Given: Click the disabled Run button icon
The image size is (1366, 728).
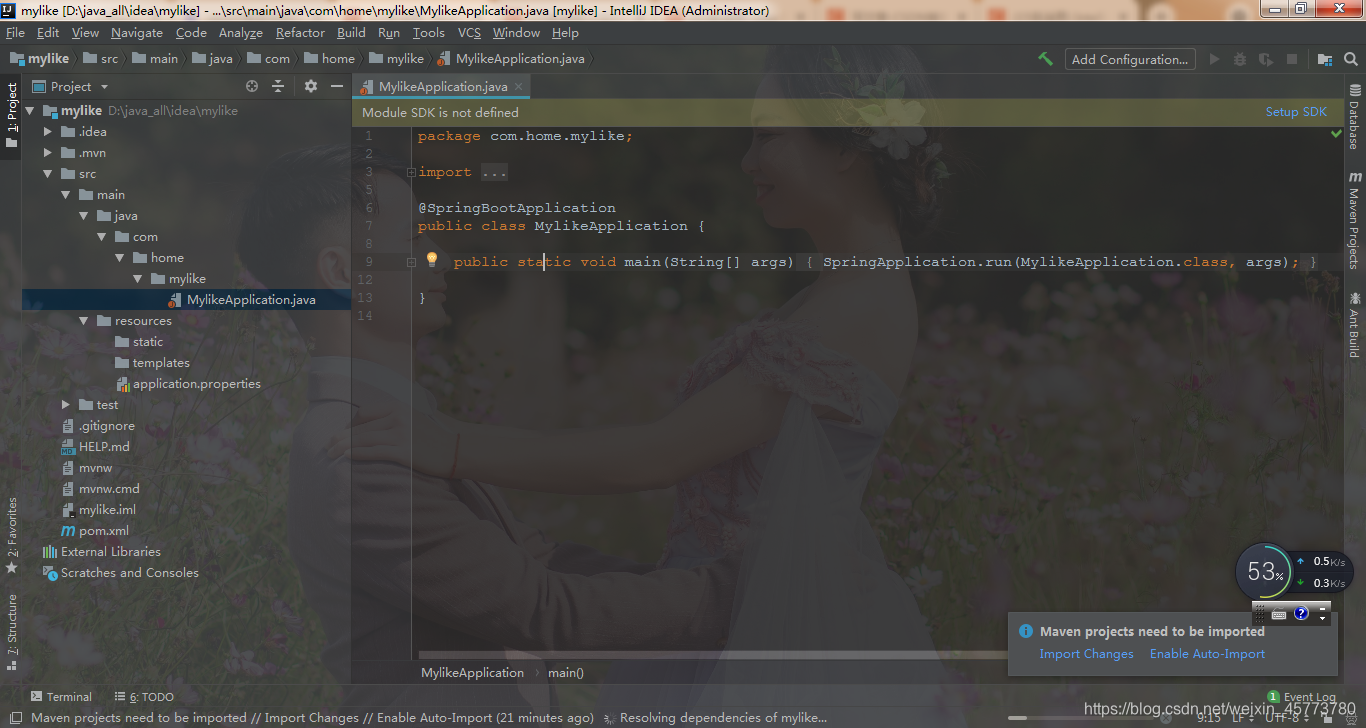Looking at the screenshot, I should coord(1215,59).
